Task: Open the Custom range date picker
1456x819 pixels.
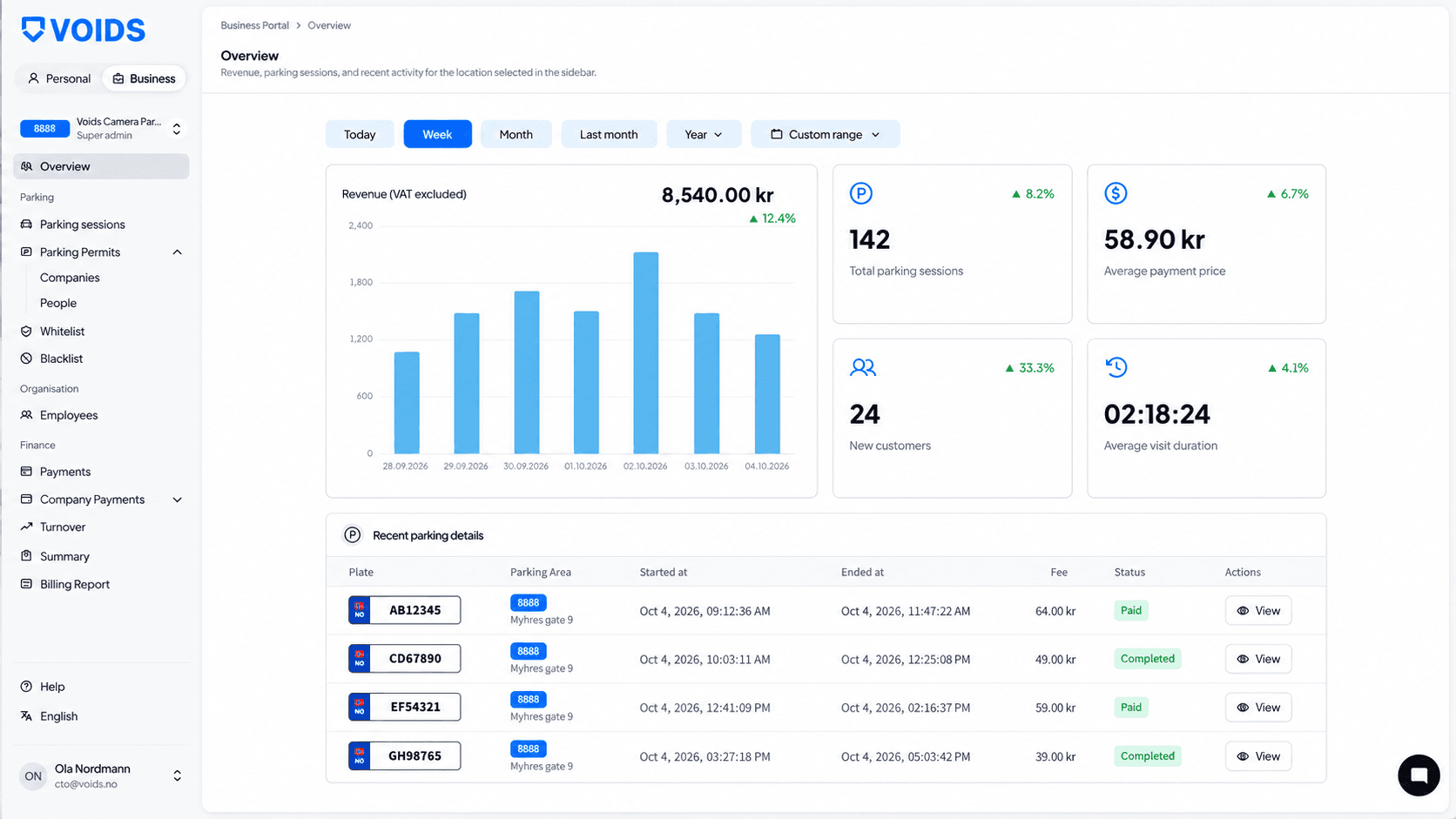Action: (826, 134)
